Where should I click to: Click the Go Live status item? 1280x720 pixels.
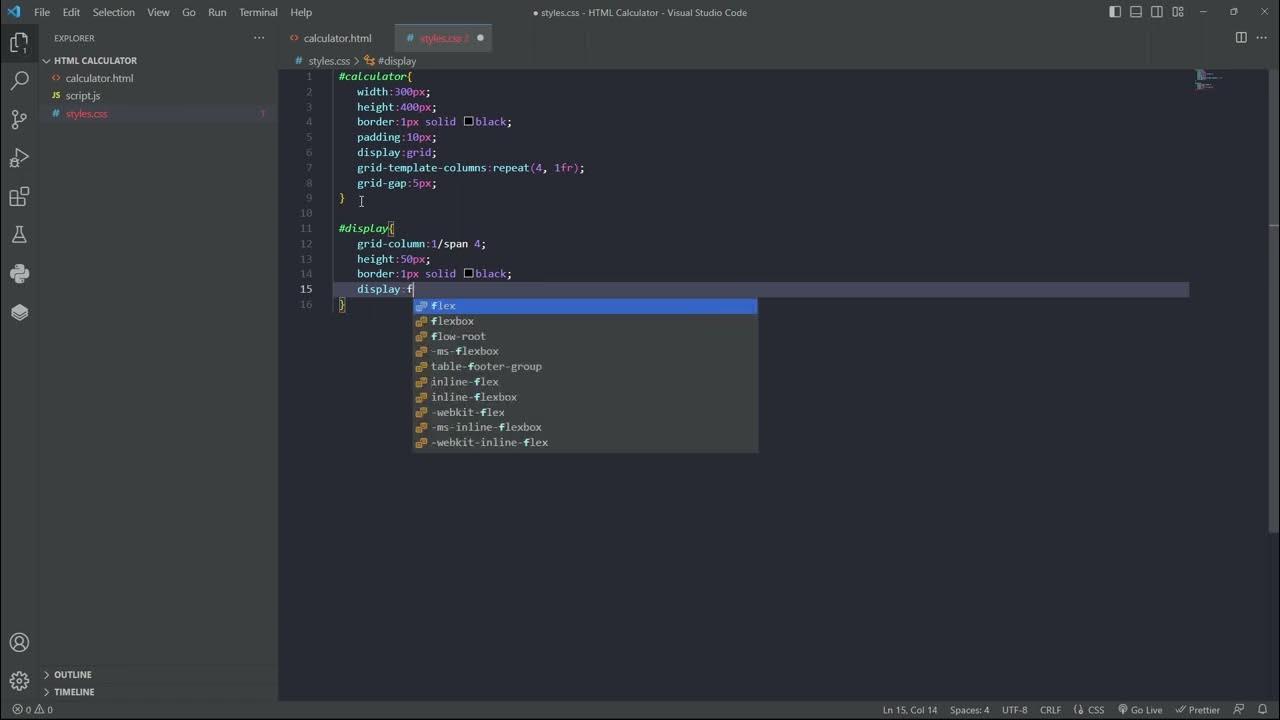[x=1140, y=710]
